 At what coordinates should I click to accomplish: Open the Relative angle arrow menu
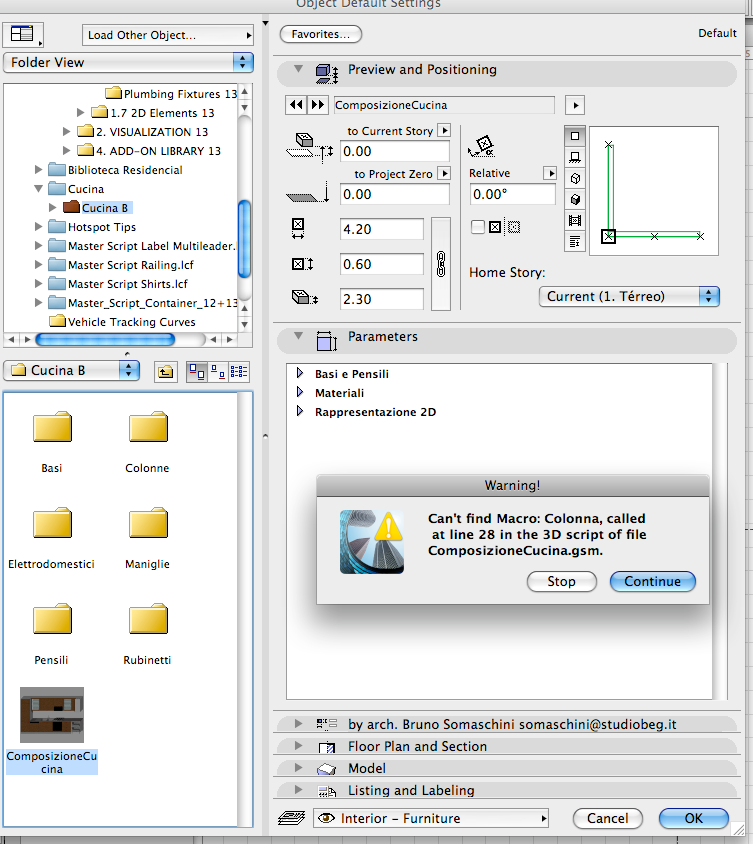click(x=550, y=173)
